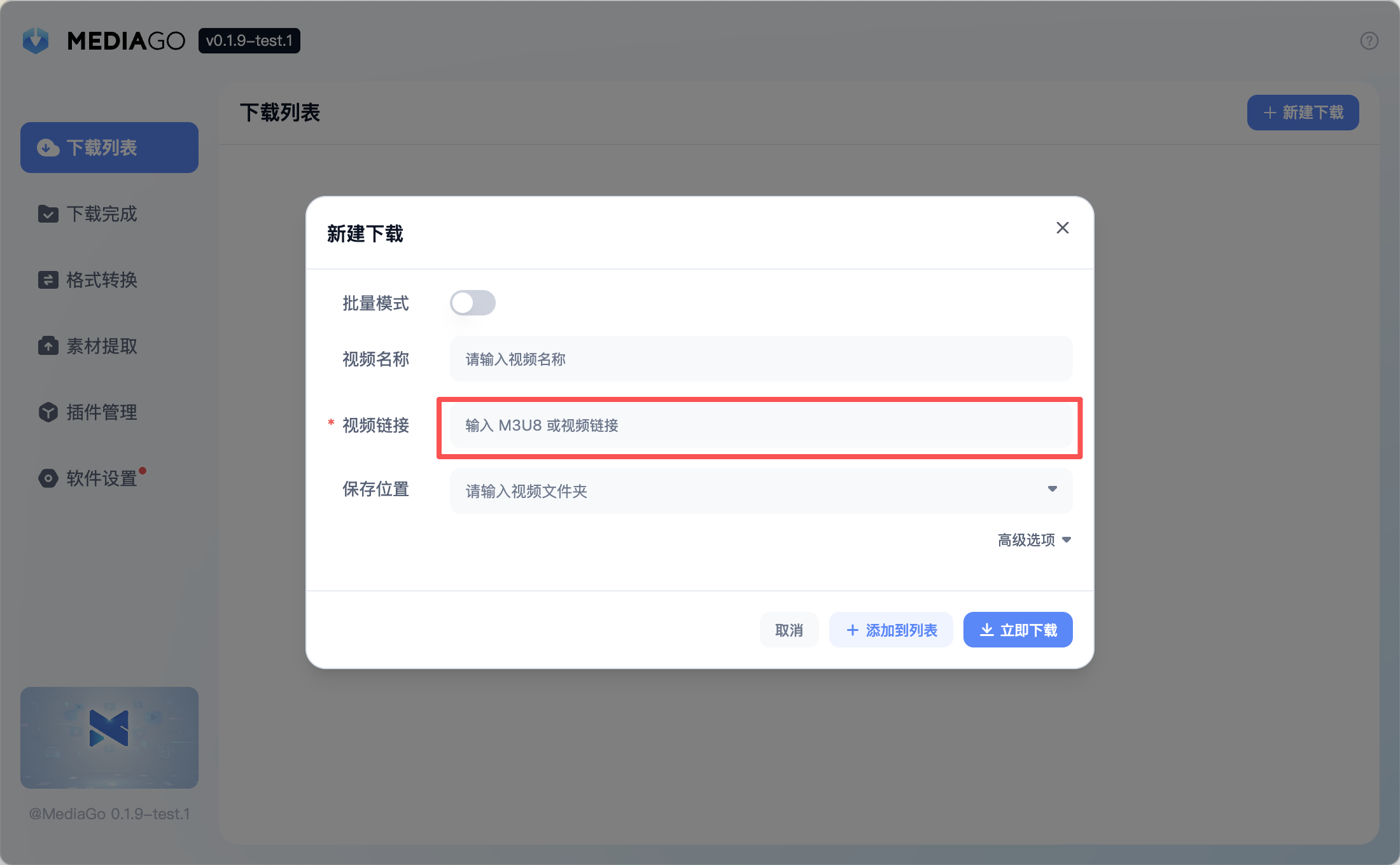Select the 插件管理 plugin manager icon
This screenshot has width=1400, height=865.
pos(48,412)
